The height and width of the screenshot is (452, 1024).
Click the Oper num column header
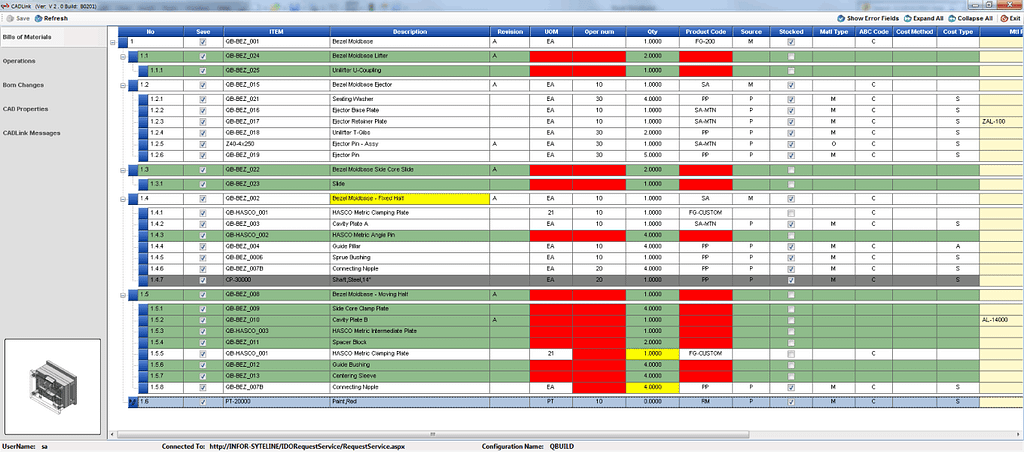pyautogui.click(x=600, y=31)
